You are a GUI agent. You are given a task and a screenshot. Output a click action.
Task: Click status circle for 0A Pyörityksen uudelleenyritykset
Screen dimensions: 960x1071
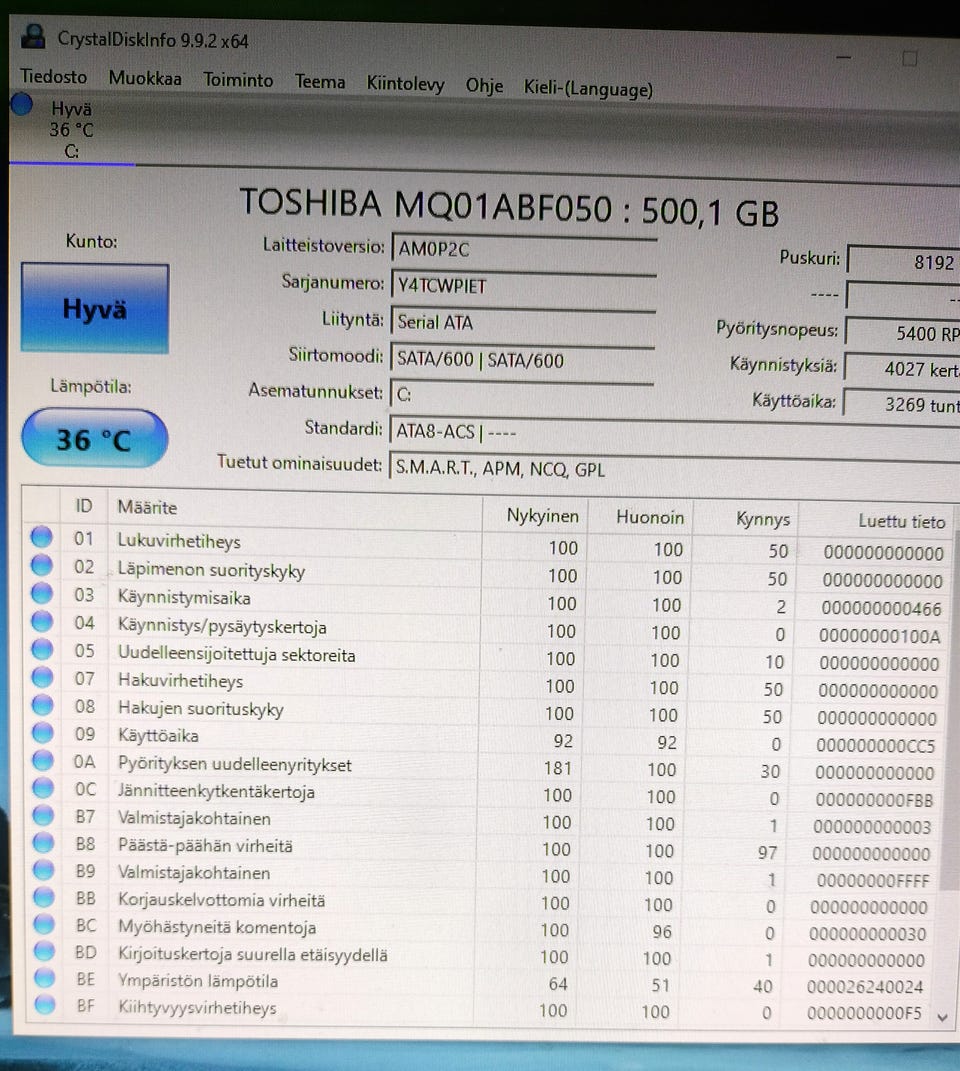coord(43,760)
